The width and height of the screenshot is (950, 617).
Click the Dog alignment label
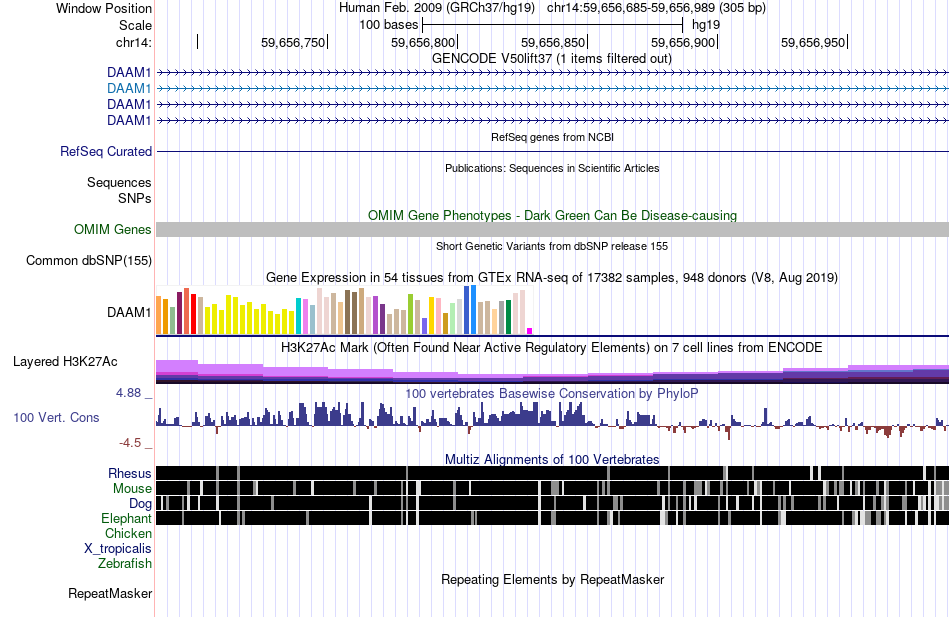tap(140, 504)
